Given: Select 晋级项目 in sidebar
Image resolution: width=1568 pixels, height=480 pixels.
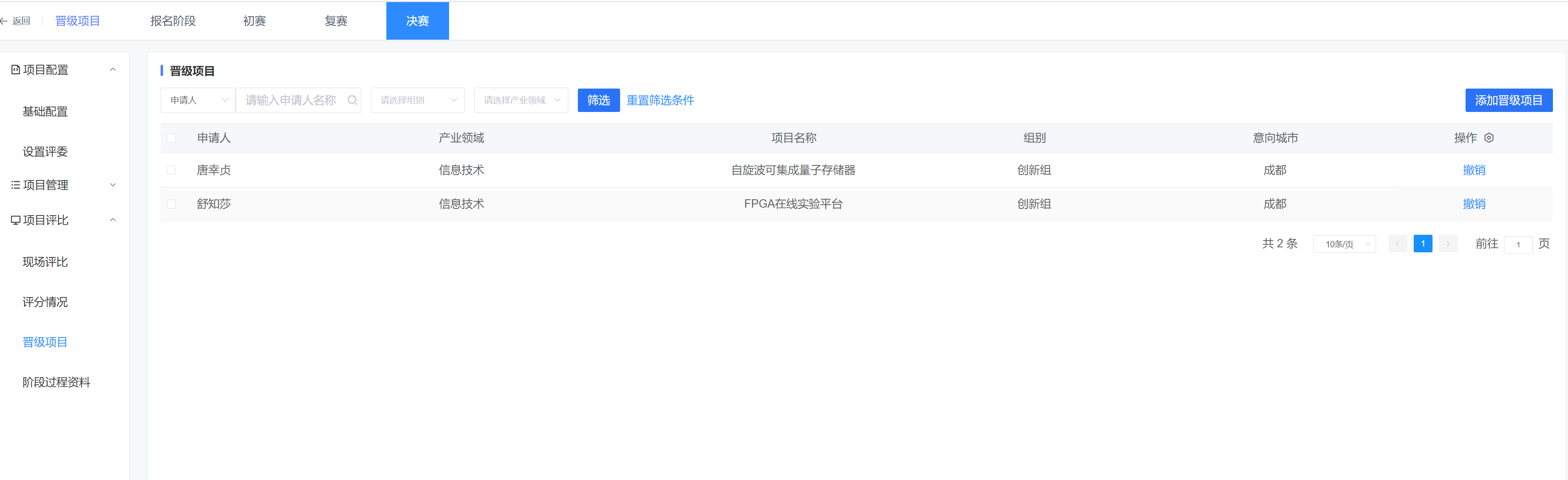Looking at the screenshot, I should pyautogui.click(x=45, y=342).
